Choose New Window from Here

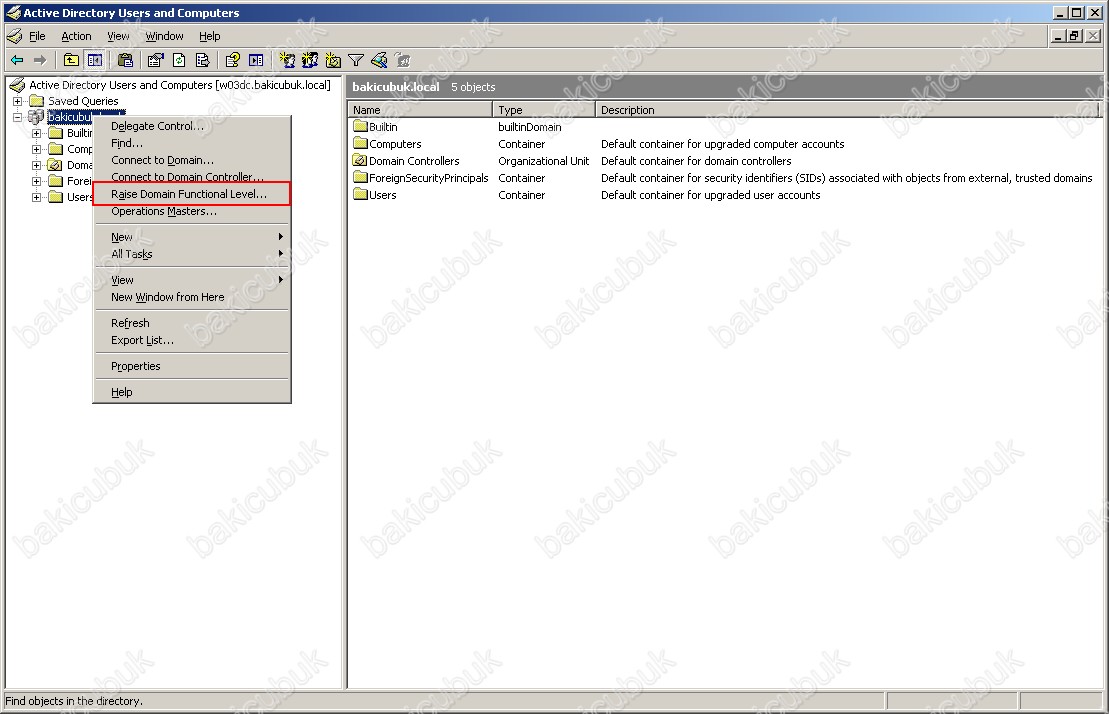click(192, 297)
